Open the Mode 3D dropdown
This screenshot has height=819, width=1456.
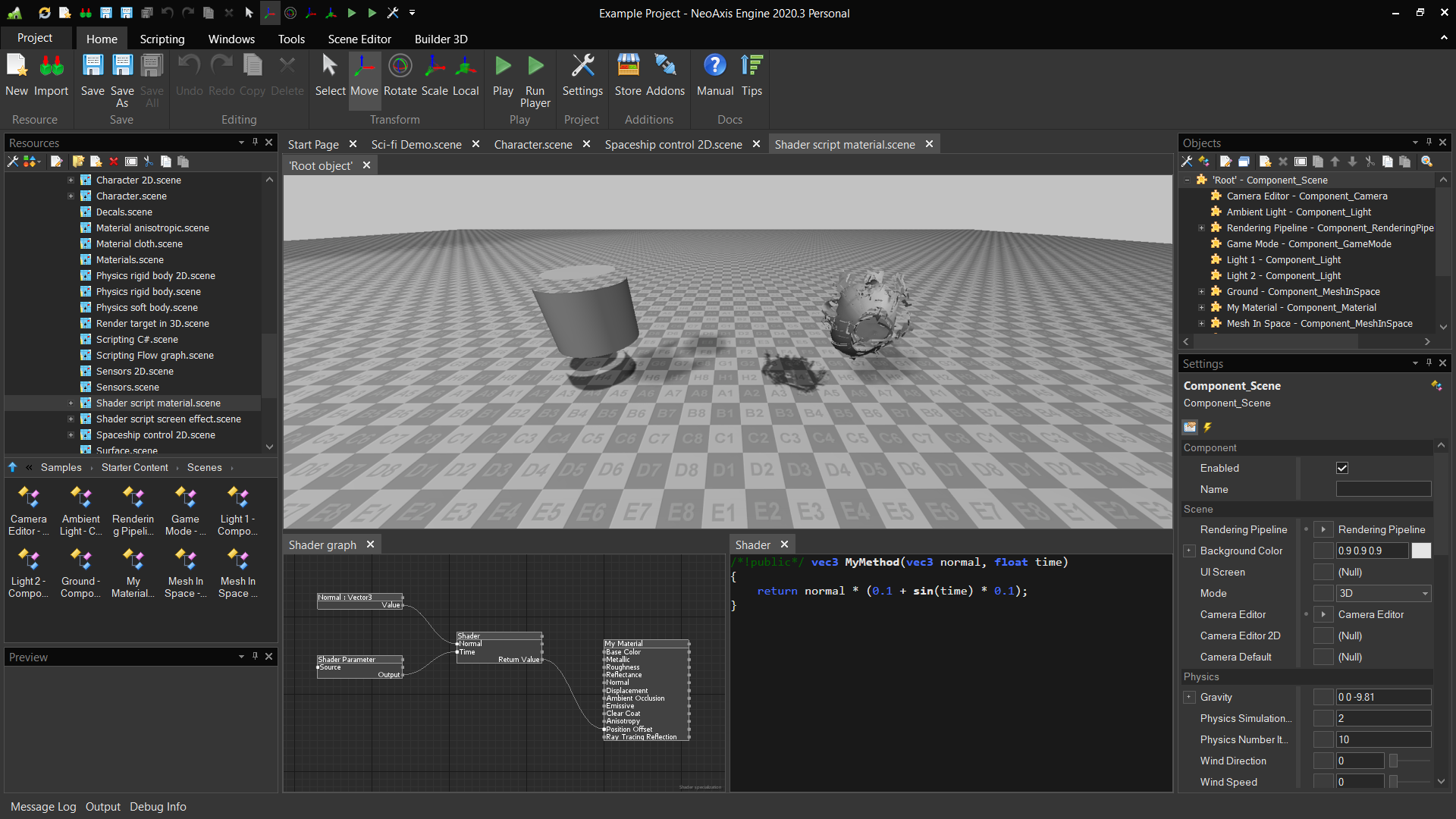[x=1383, y=593]
